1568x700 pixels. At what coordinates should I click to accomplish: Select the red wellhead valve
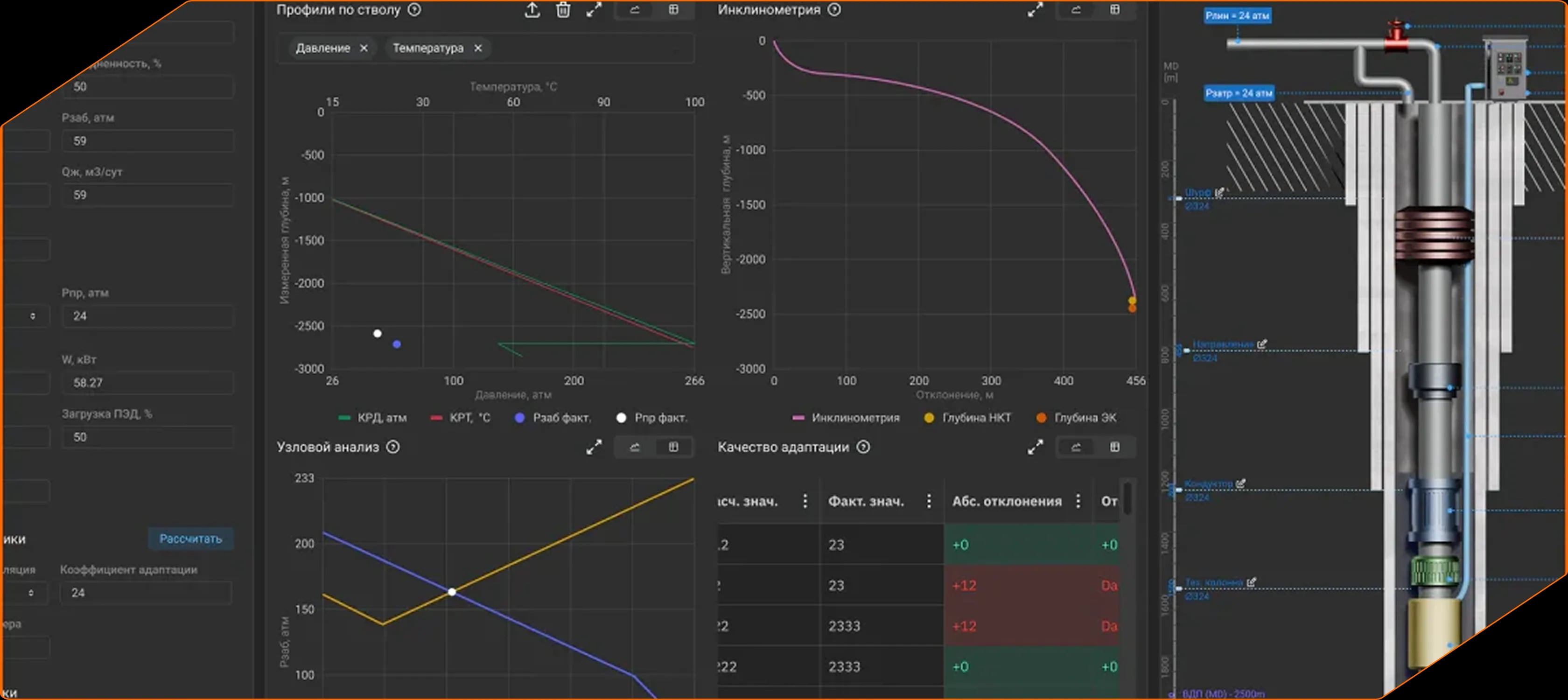[x=1396, y=35]
